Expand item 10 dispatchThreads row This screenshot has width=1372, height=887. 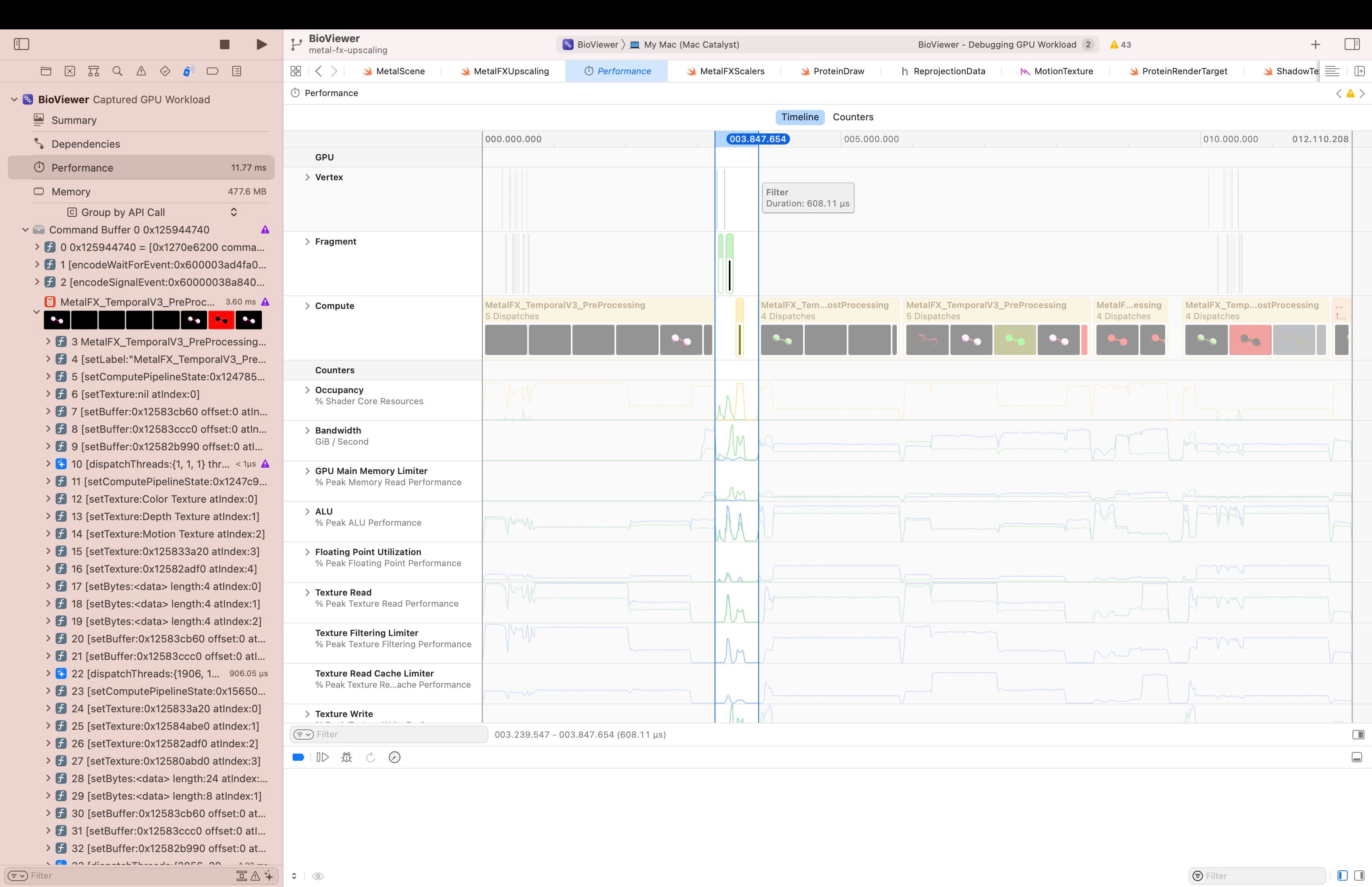(48, 464)
